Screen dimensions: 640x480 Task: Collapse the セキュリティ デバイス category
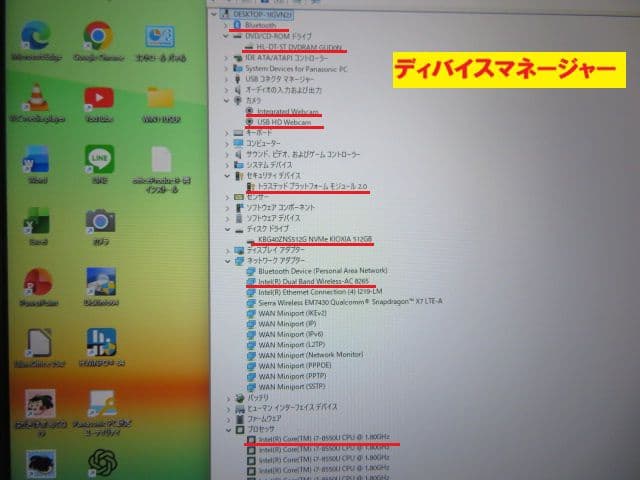pos(228,176)
